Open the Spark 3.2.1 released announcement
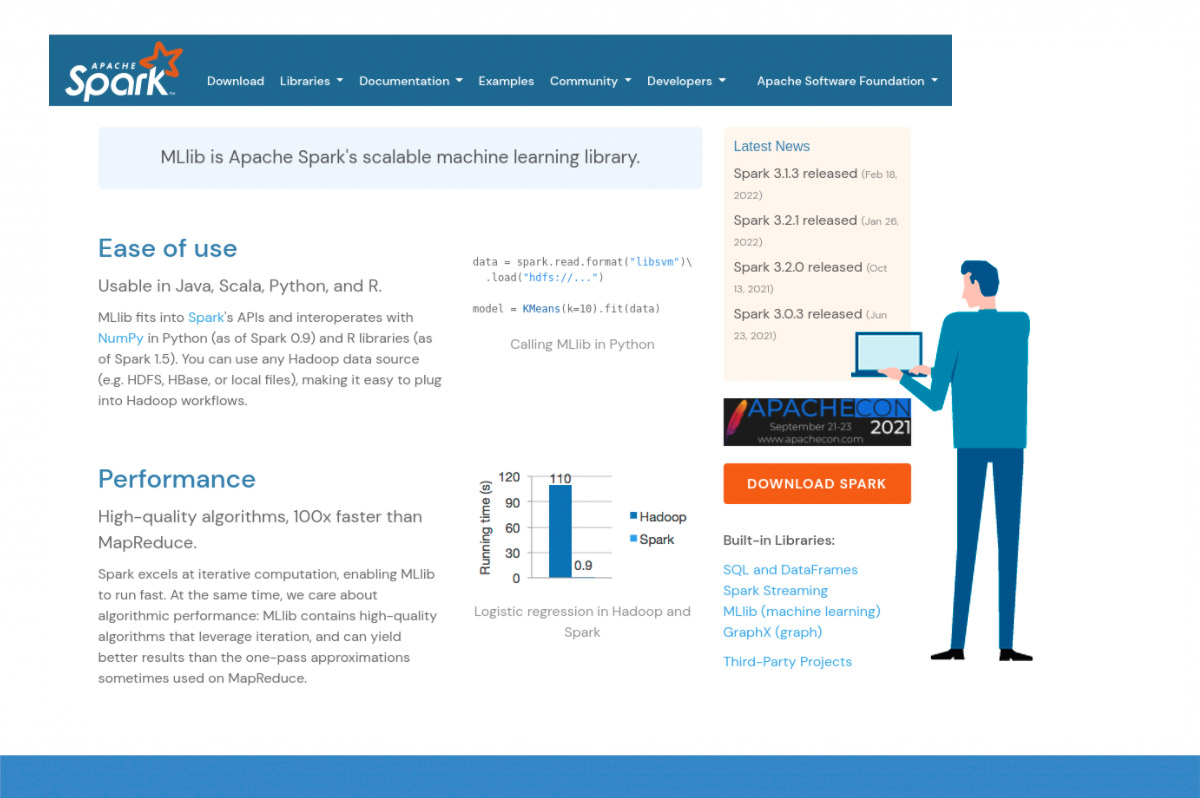This screenshot has width=1200, height=798. [x=794, y=220]
